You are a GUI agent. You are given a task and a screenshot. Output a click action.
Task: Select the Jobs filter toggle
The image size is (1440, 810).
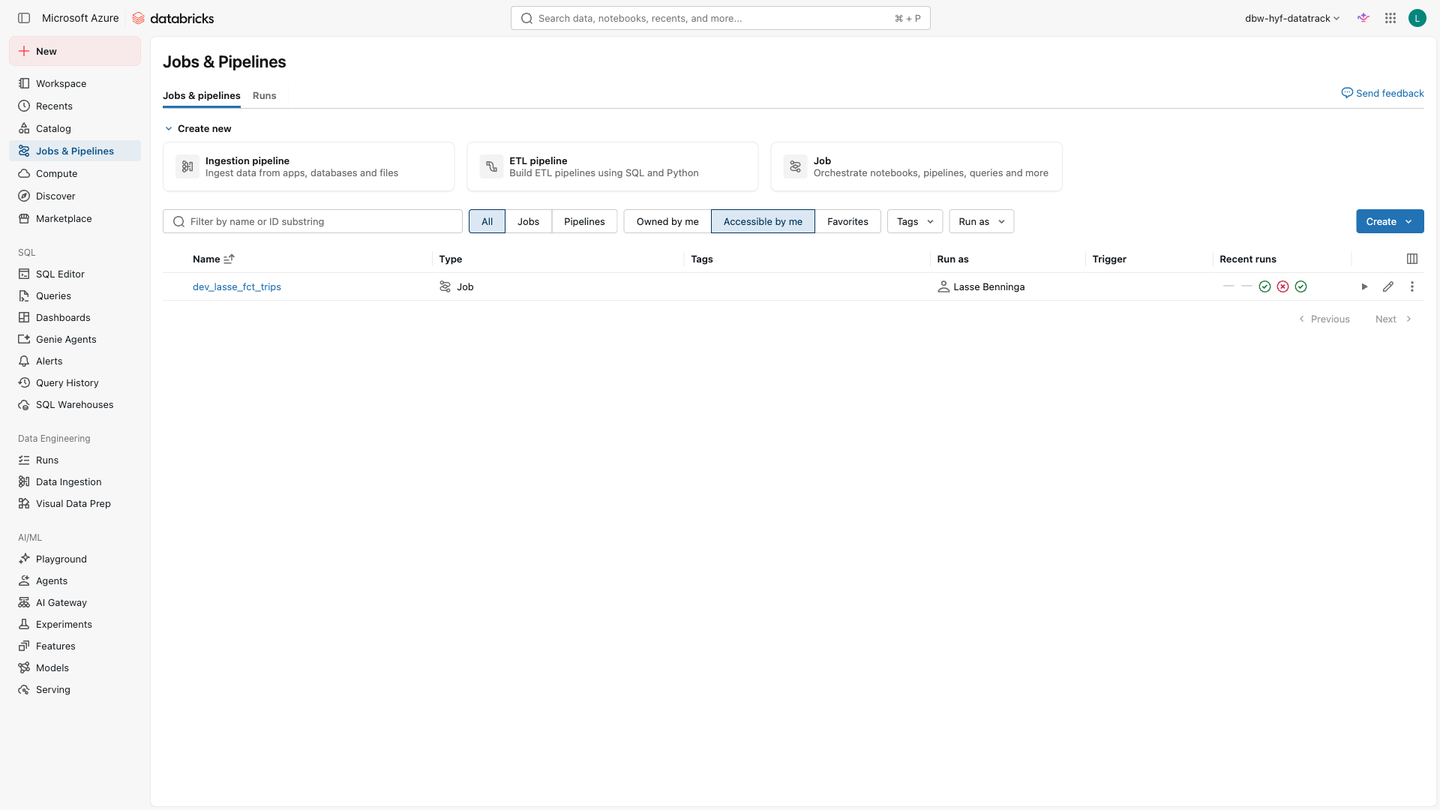[x=528, y=221]
